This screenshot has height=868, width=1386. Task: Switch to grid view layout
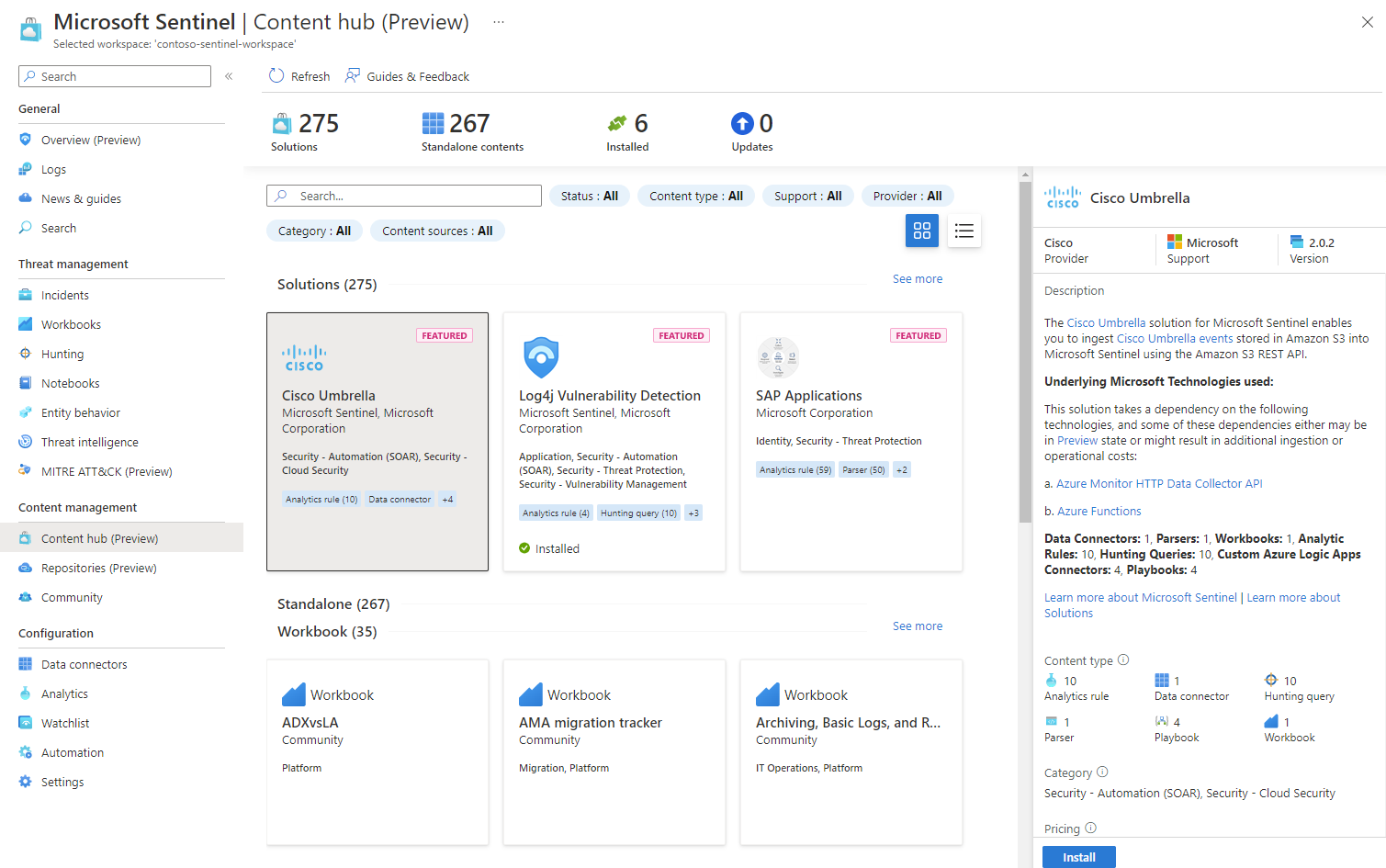(922, 231)
